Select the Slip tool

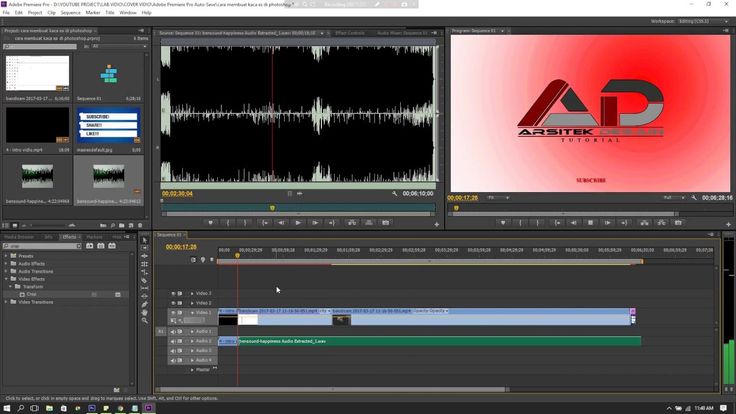point(145,288)
